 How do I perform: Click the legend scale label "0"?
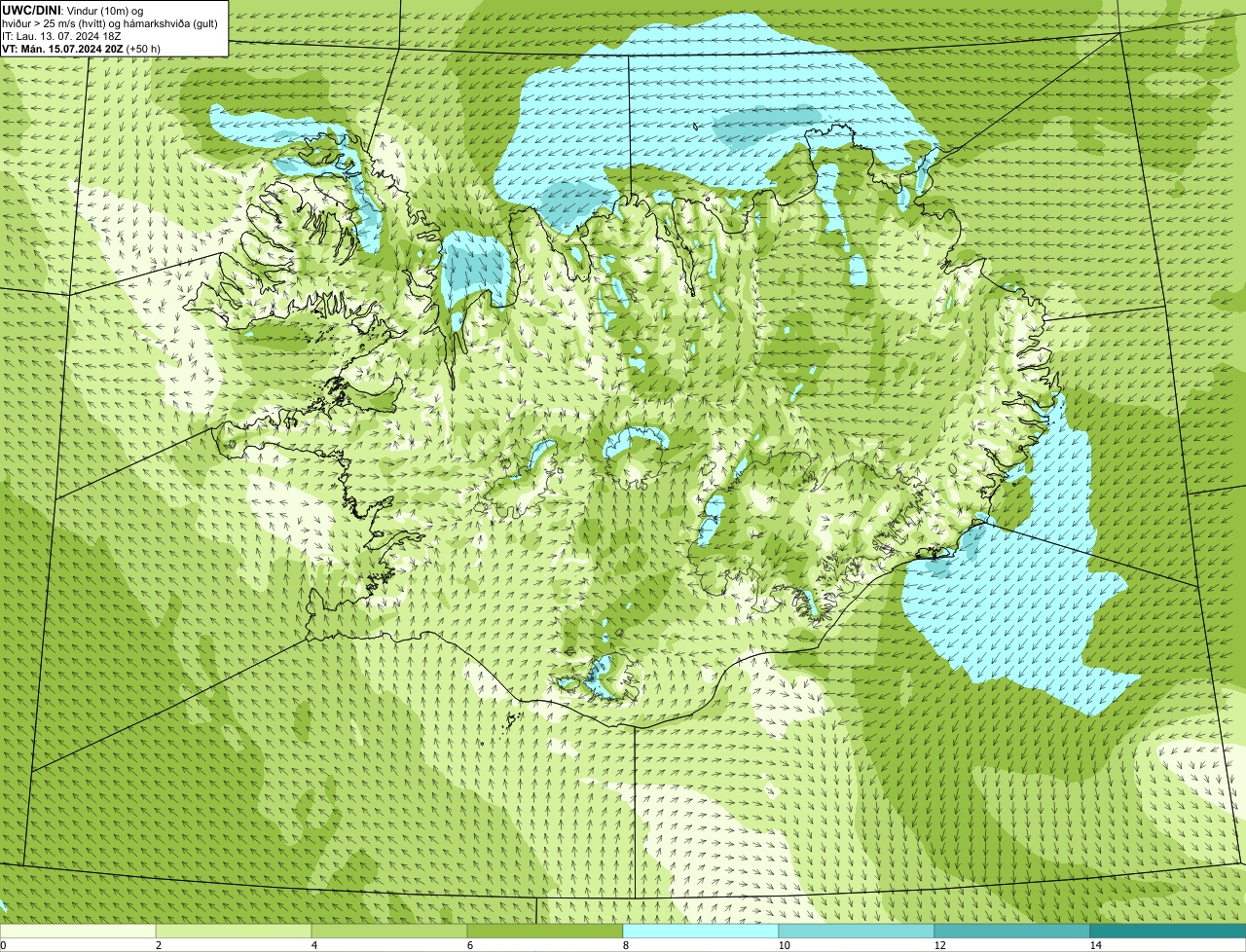tap(4, 945)
